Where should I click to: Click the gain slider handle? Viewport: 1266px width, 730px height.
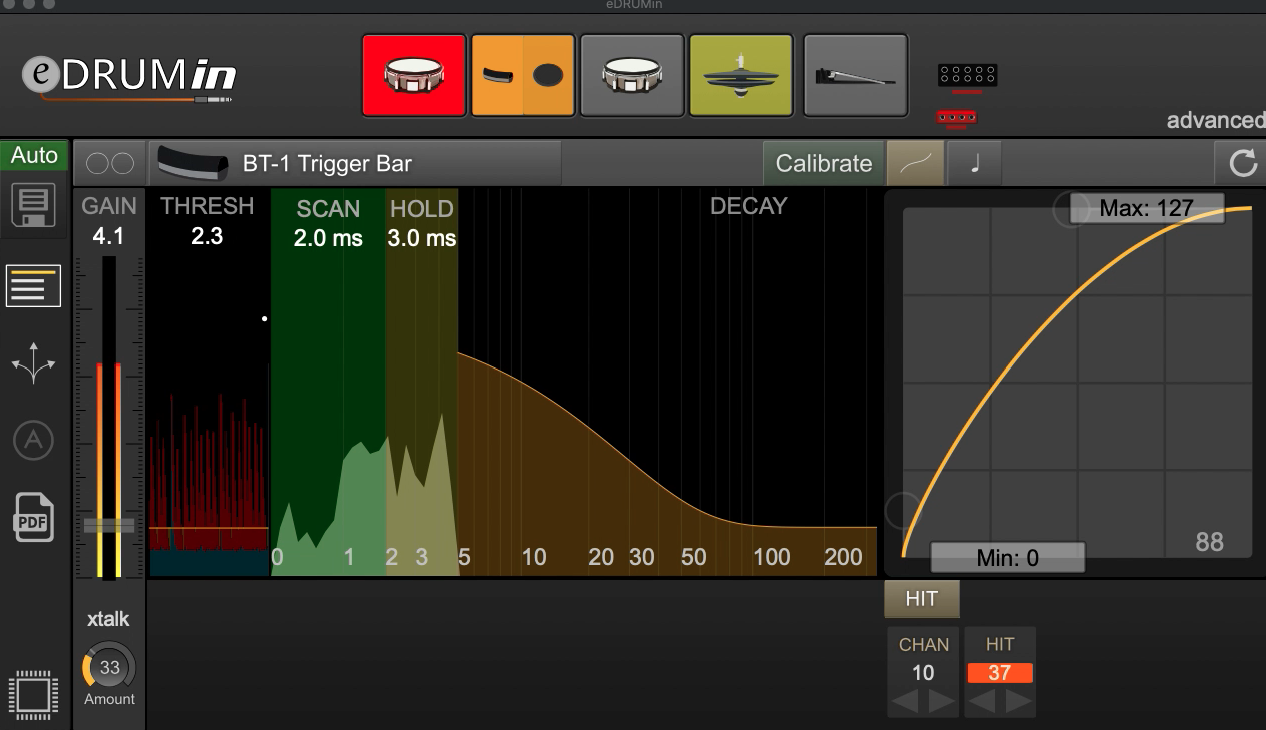click(x=108, y=526)
